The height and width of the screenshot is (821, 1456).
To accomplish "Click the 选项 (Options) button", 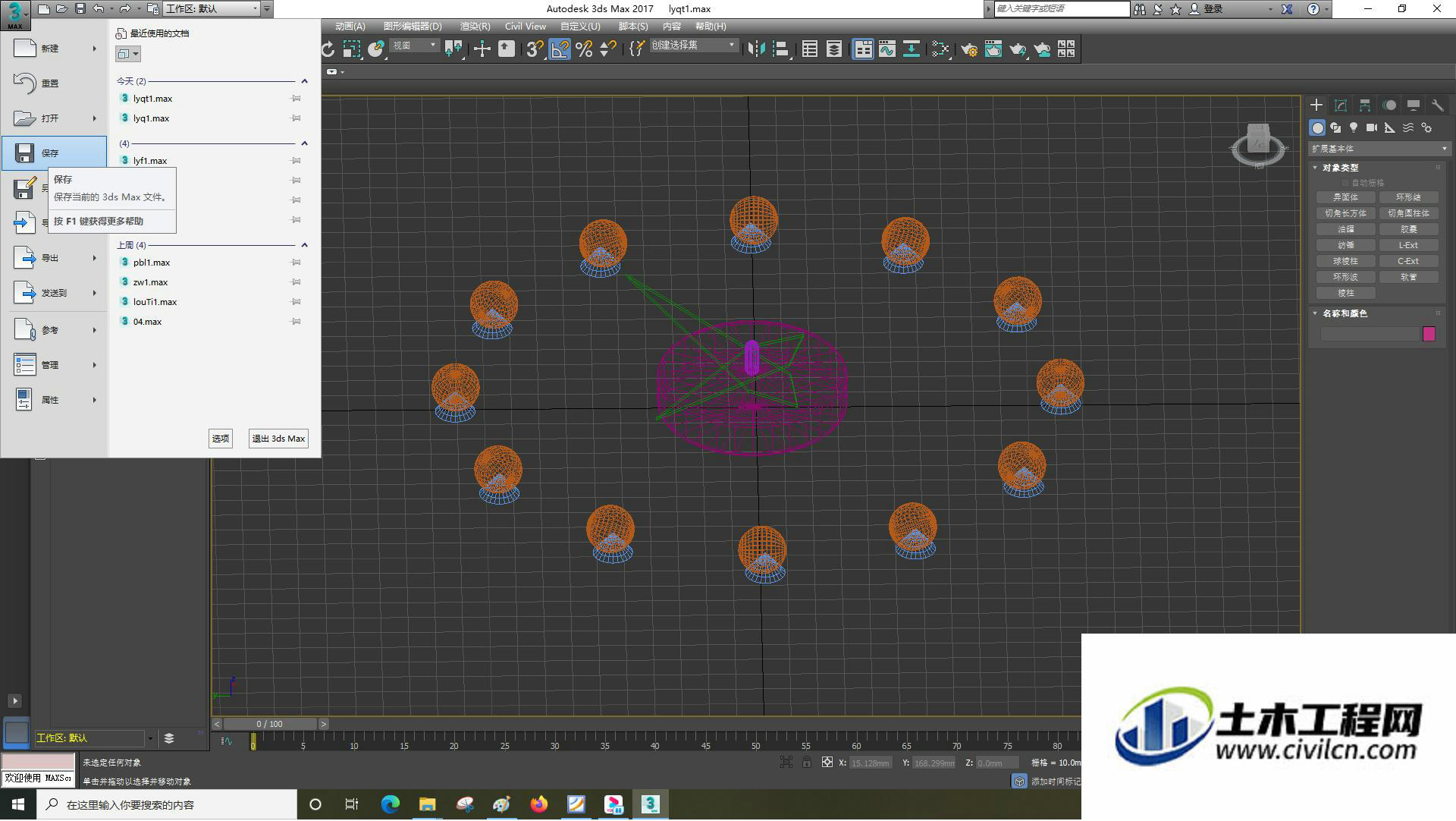I will click(221, 439).
